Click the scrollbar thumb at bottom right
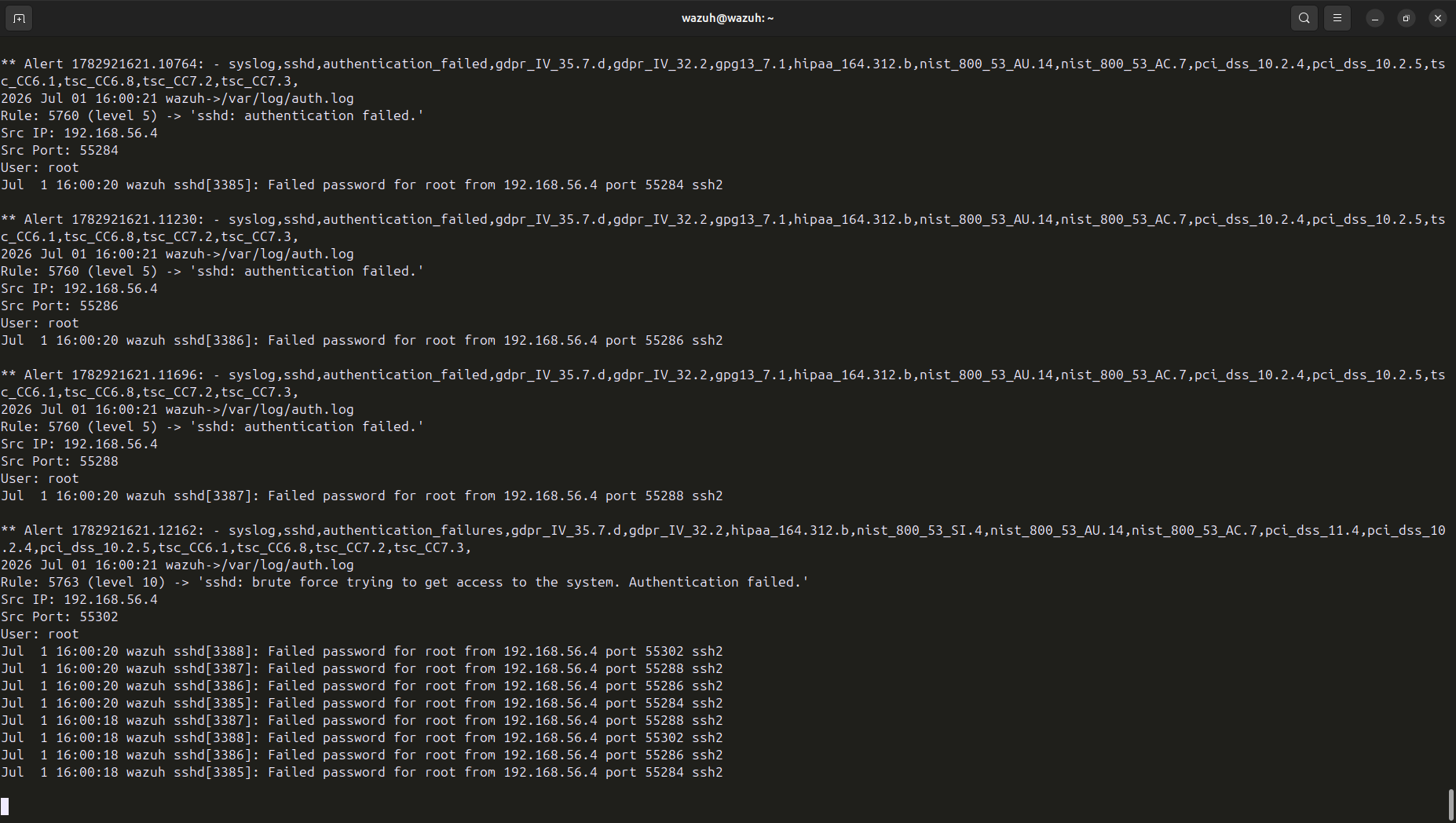This screenshot has height=823, width=1456. point(1451,804)
